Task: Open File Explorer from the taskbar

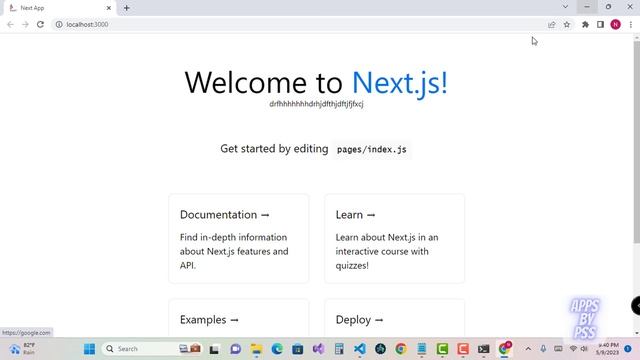Action: pyautogui.click(x=256, y=349)
